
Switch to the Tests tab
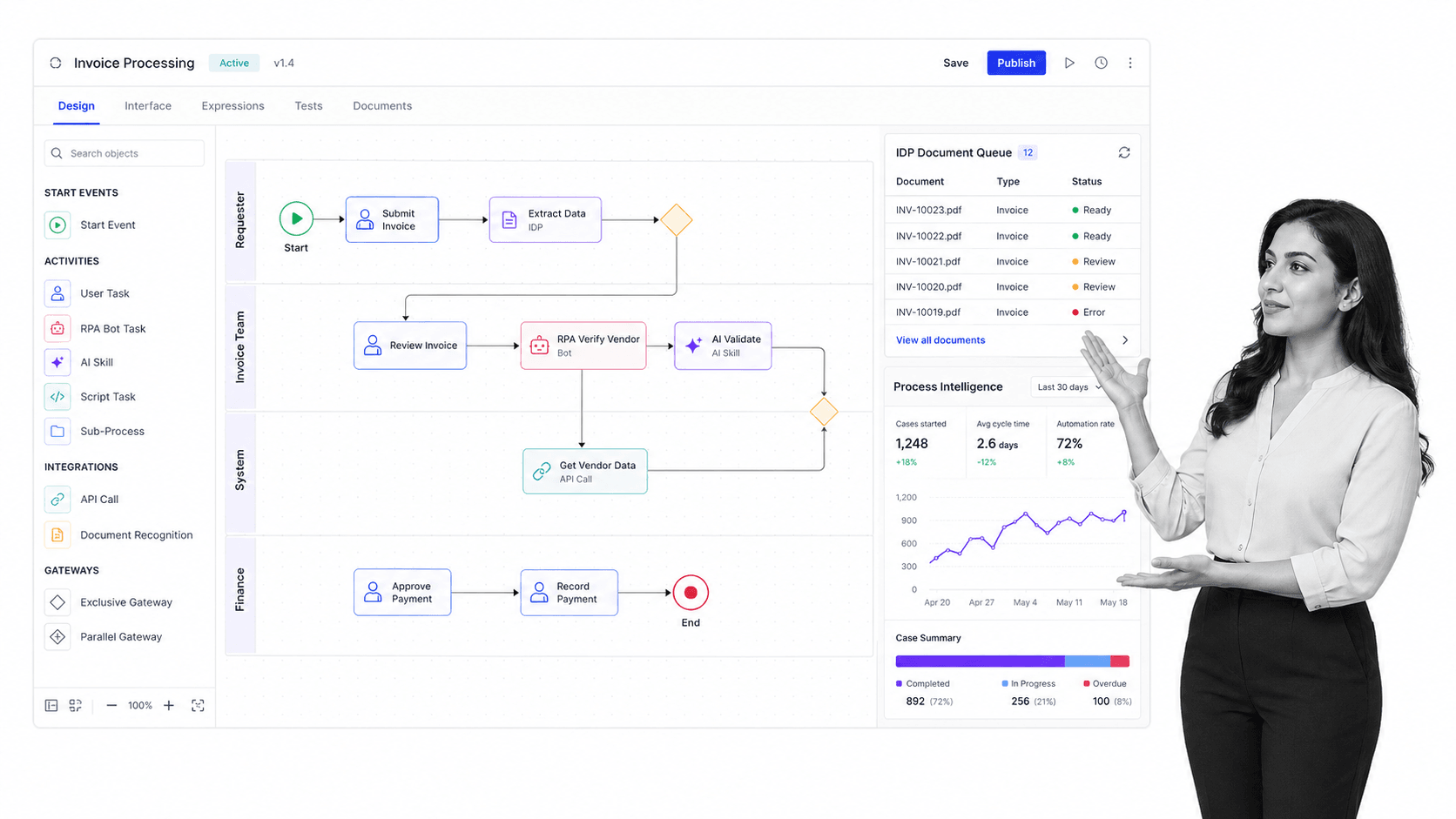click(x=308, y=105)
